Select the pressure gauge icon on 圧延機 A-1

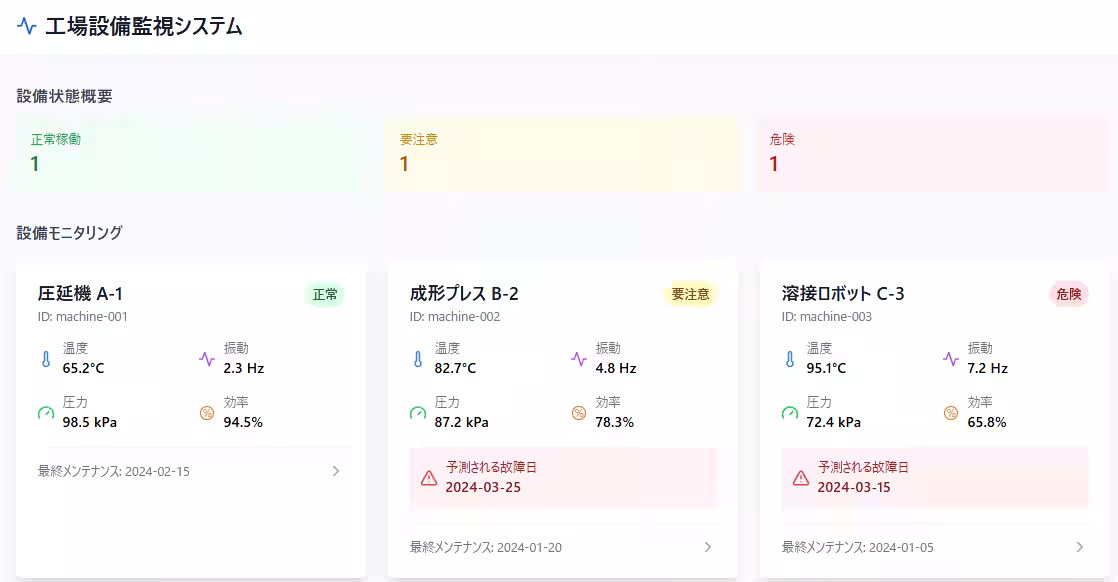click(x=45, y=412)
